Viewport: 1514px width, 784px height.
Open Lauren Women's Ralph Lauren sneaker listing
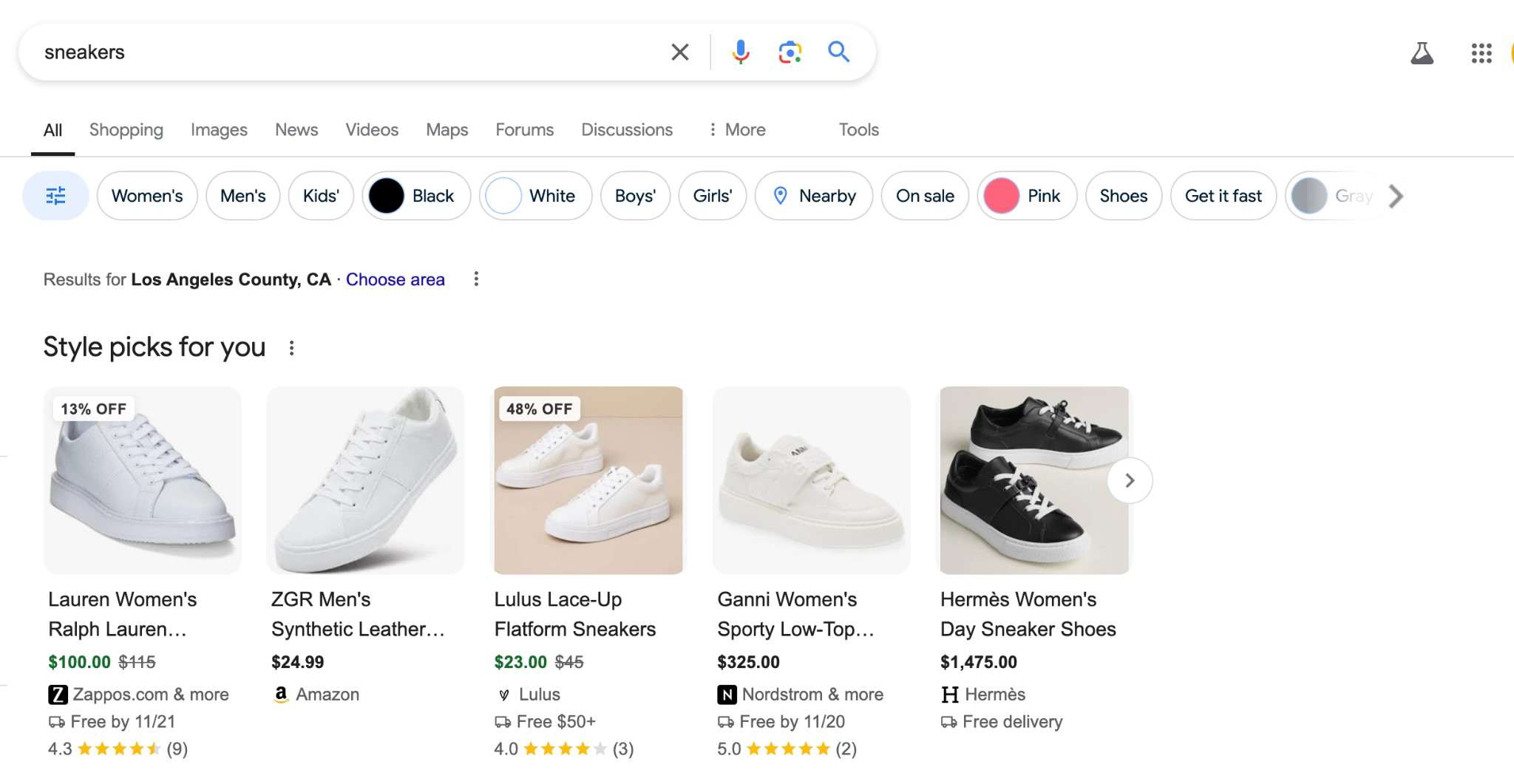coord(122,614)
